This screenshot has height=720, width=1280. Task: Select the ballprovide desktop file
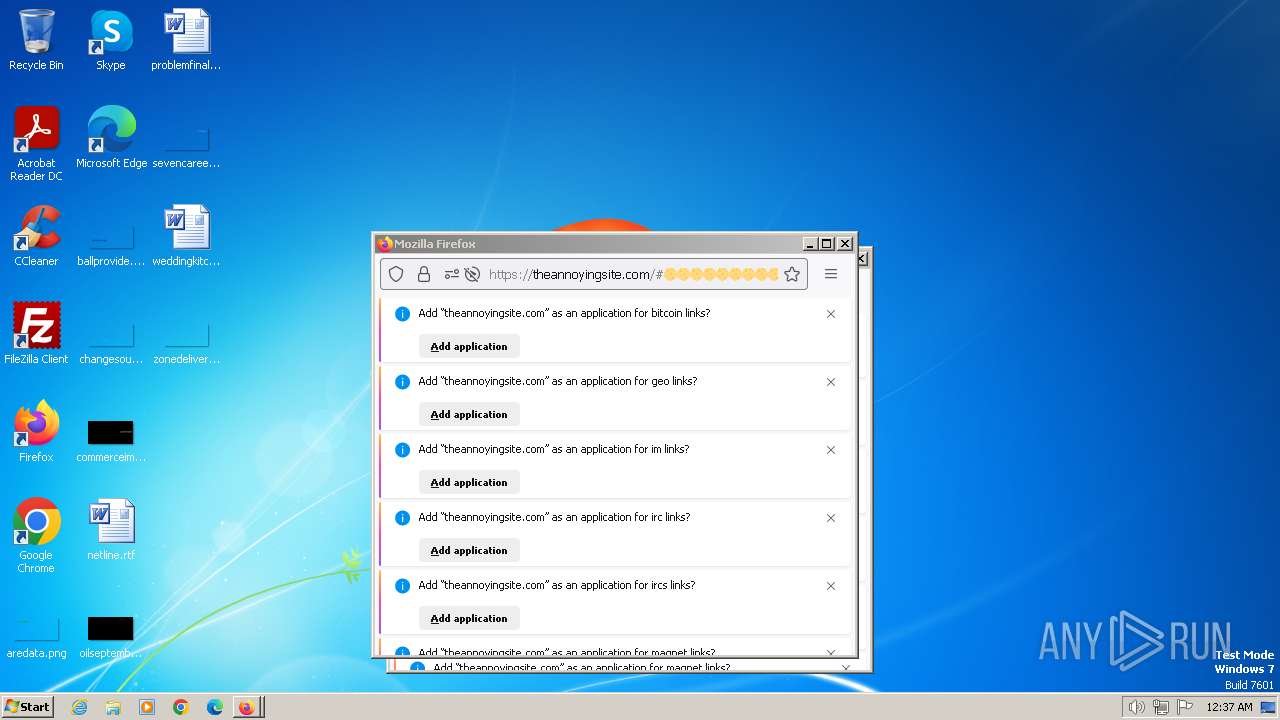(x=111, y=244)
